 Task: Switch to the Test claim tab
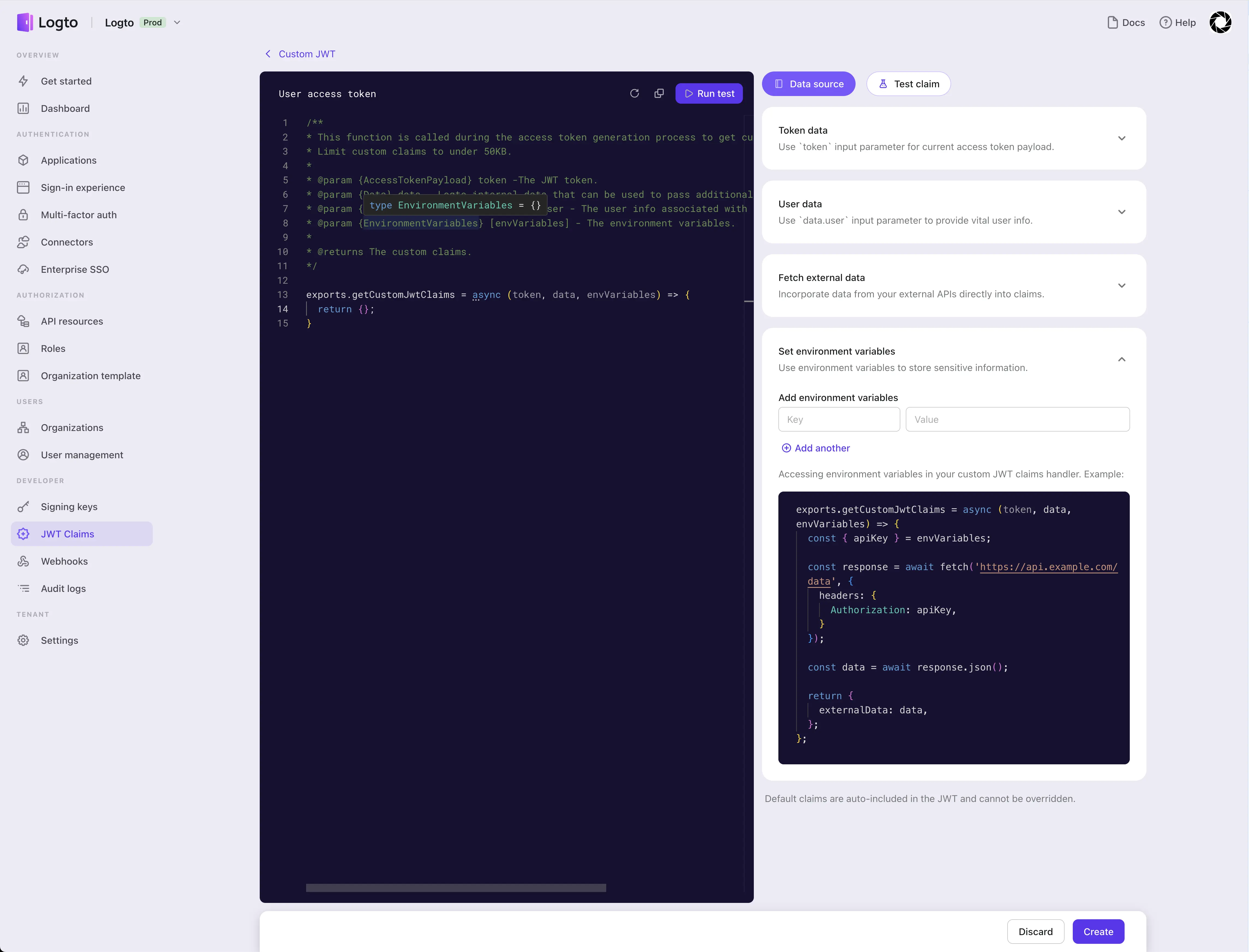pos(909,83)
